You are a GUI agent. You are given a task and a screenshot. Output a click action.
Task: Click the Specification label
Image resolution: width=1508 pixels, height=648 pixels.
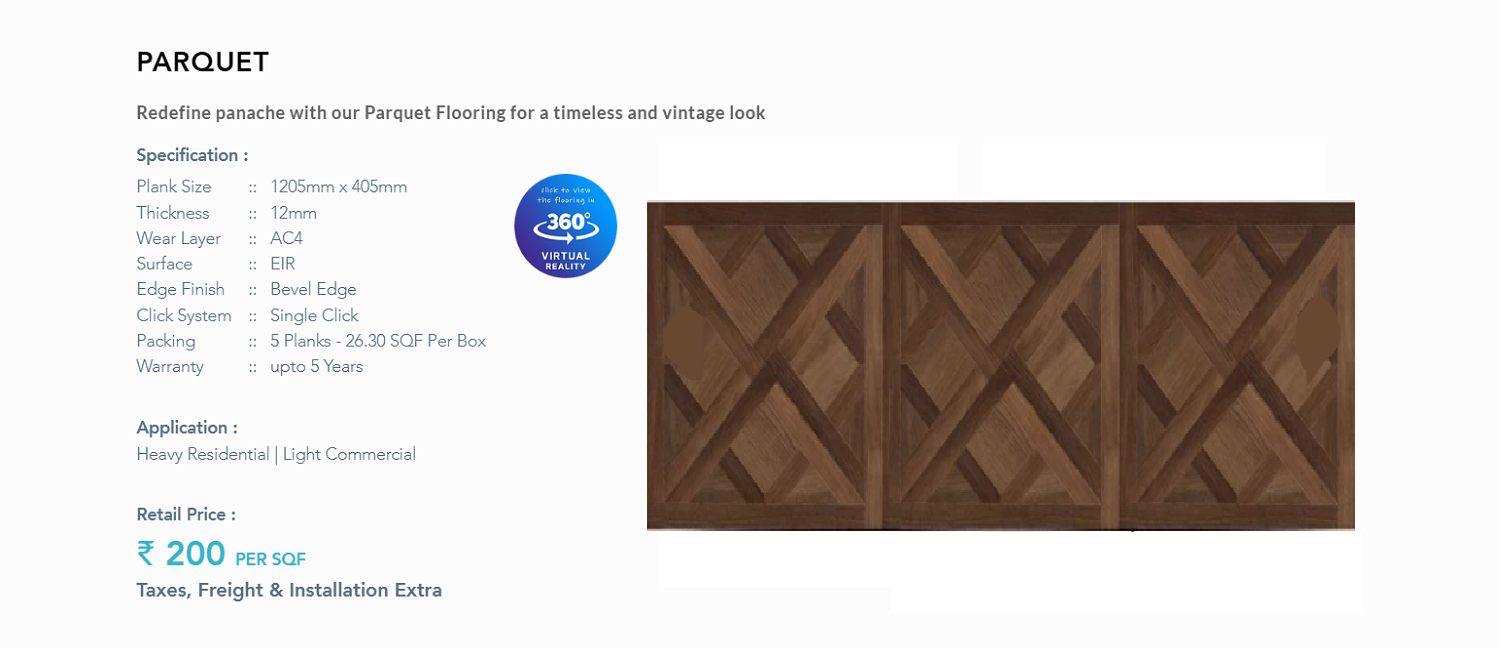click(x=192, y=156)
